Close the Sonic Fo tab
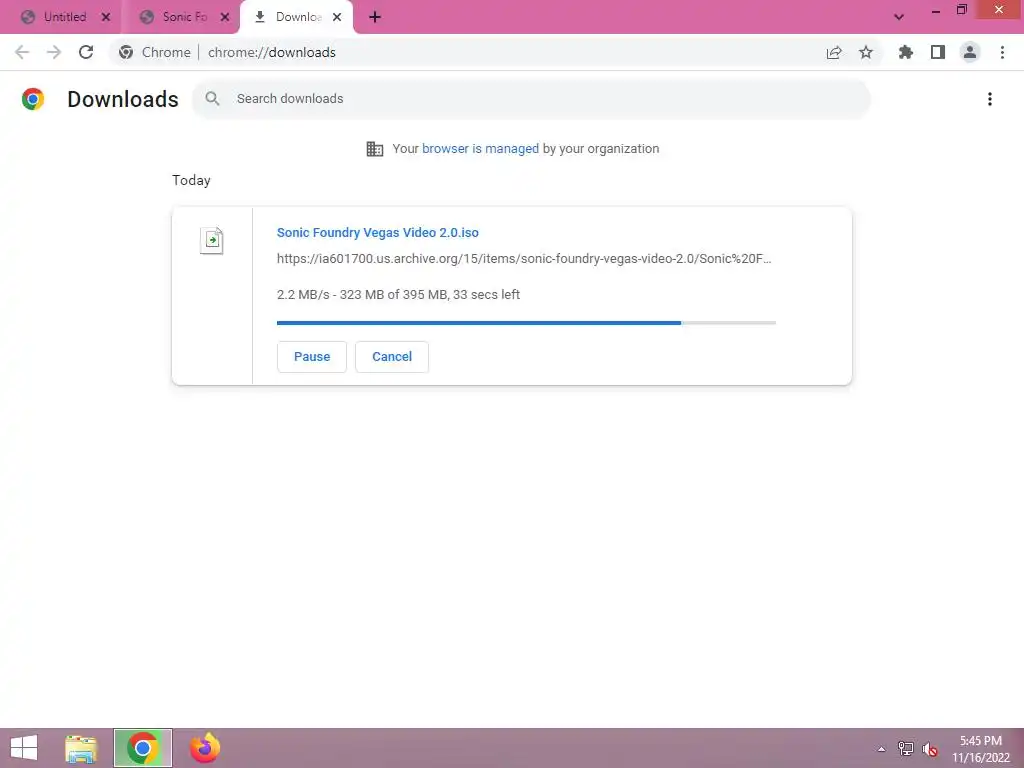Screen dimensions: 1024x768 click(x=225, y=17)
